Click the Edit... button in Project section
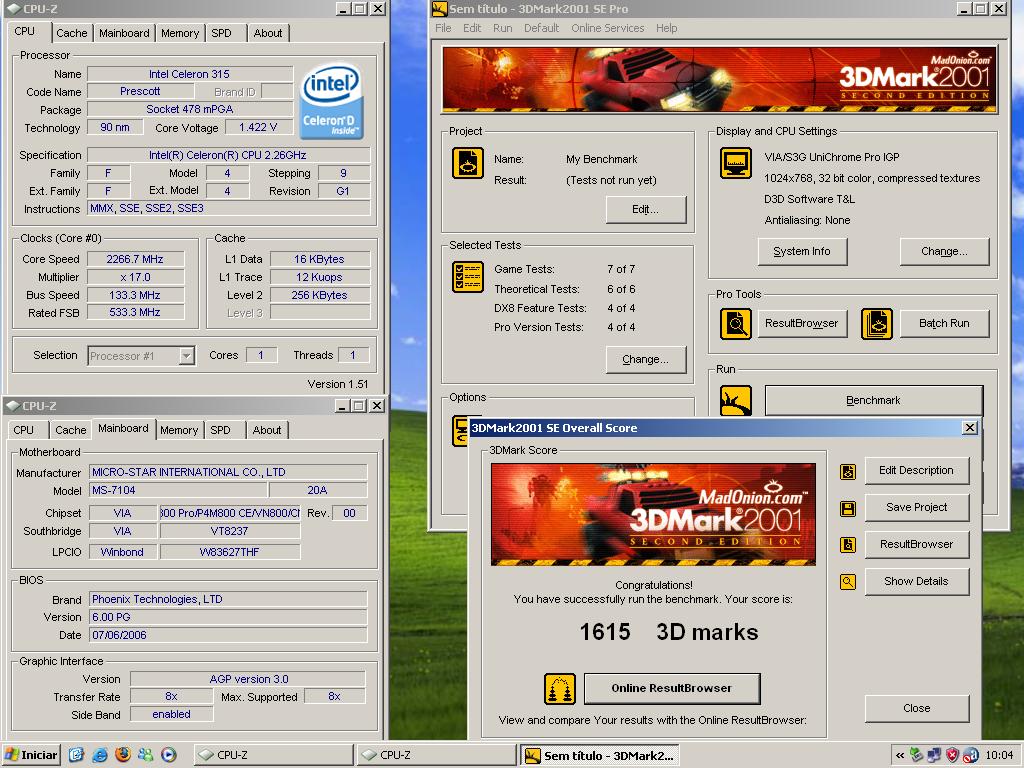 point(645,210)
